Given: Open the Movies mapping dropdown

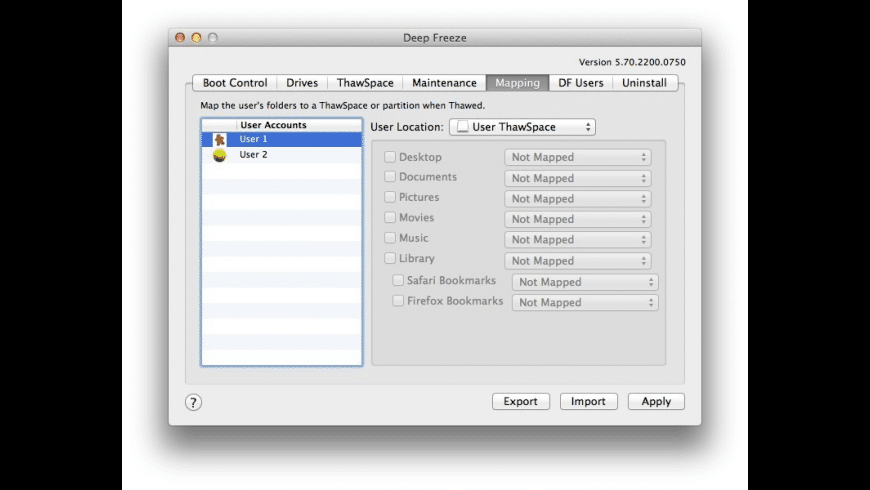Looking at the screenshot, I should click(578, 219).
